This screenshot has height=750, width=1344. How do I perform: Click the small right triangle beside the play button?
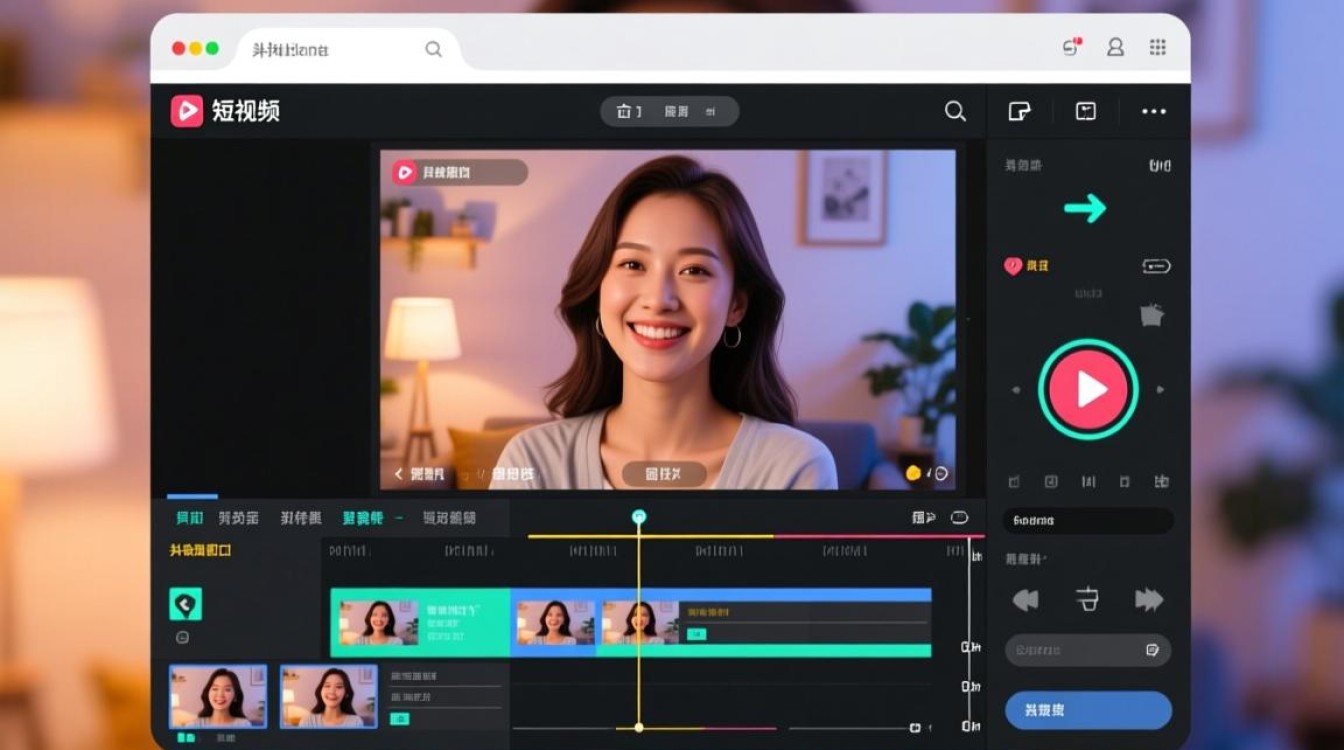coord(1160,390)
